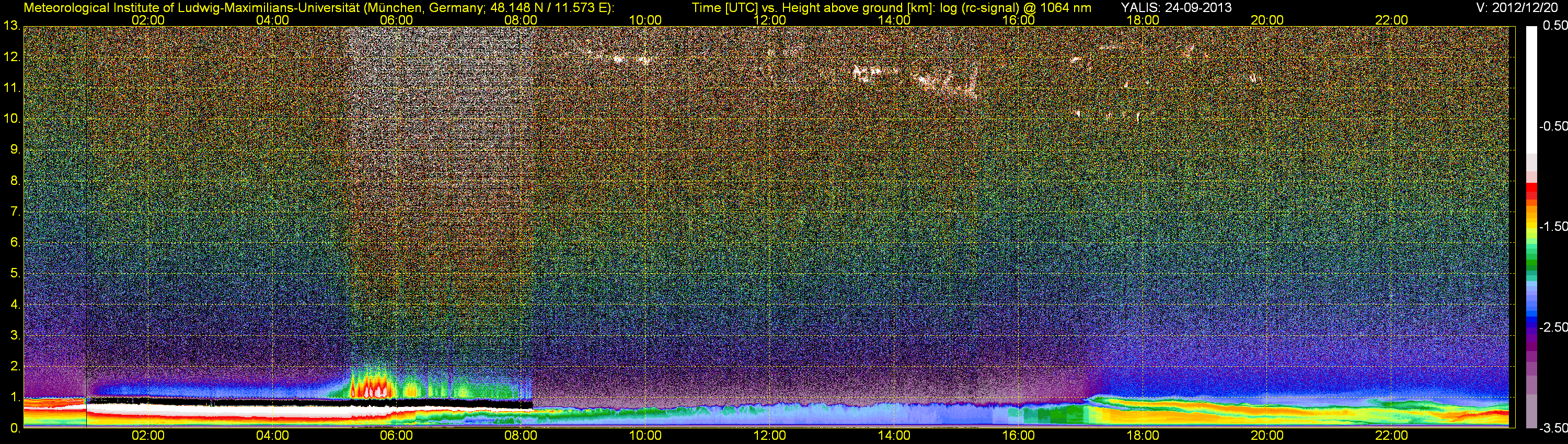The width and height of the screenshot is (1568, 444).
Task: Select the 16:00 label on the top axis
Action: (x=1018, y=20)
